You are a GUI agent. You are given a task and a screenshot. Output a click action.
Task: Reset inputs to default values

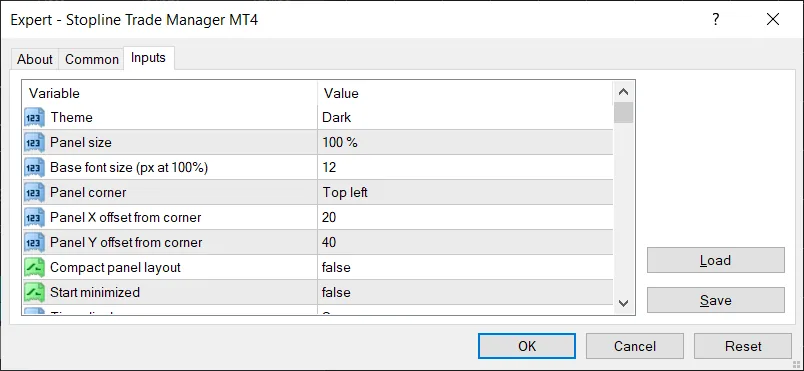(743, 346)
